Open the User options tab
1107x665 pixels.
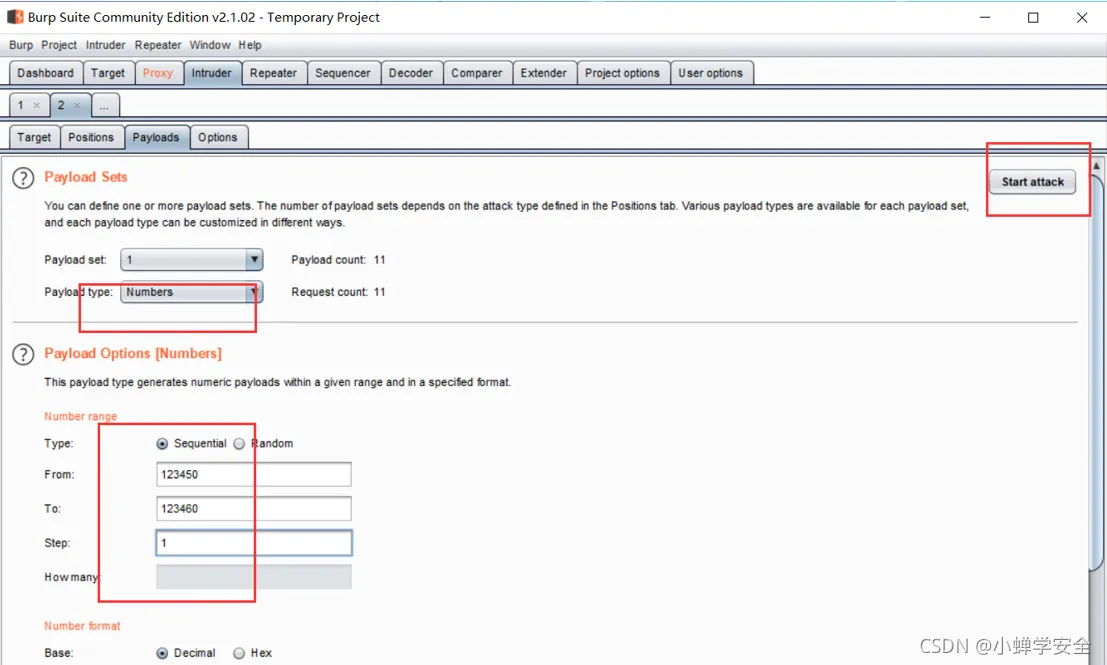(710, 73)
